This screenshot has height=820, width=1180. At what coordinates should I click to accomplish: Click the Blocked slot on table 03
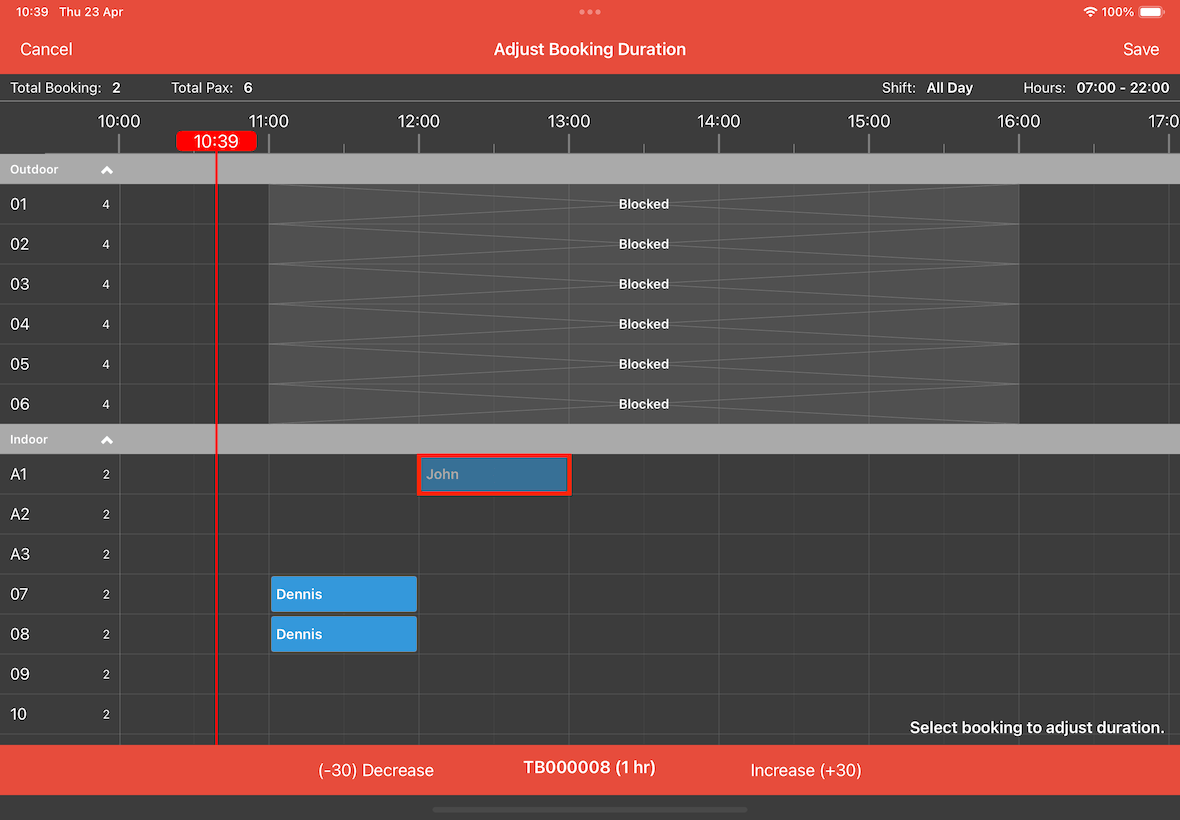click(643, 284)
